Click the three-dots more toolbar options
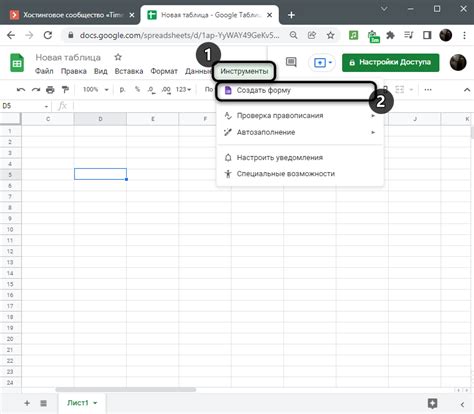The width and height of the screenshot is (474, 414). (428, 90)
